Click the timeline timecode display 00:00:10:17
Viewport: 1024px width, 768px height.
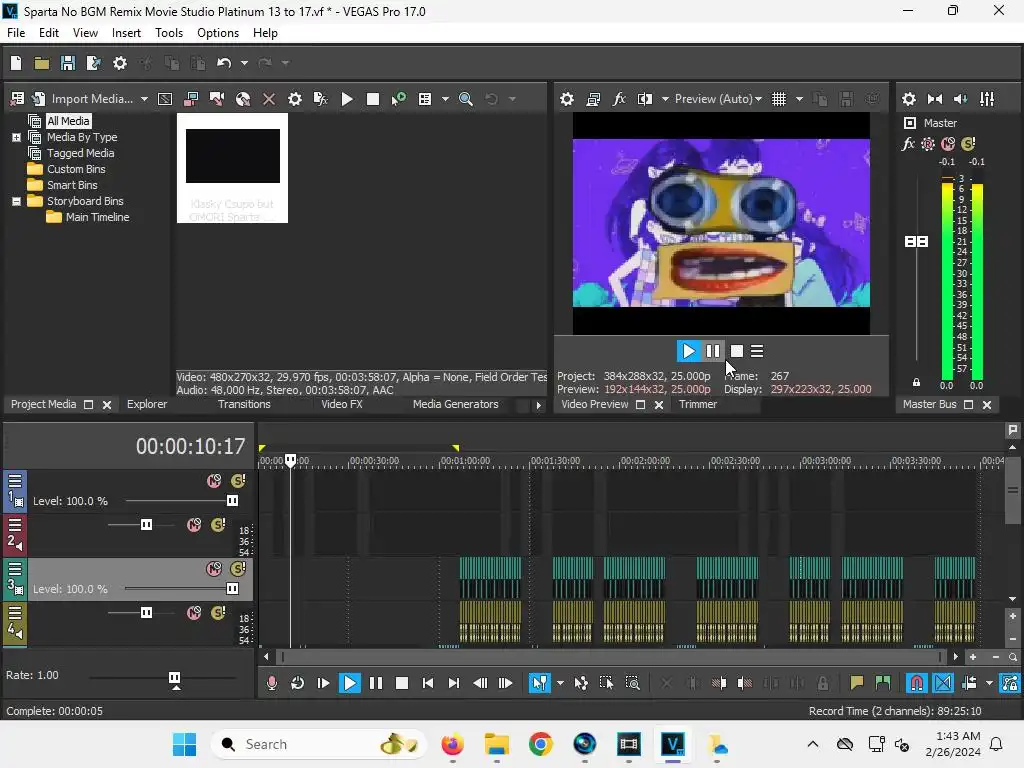click(x=190, y=446)
